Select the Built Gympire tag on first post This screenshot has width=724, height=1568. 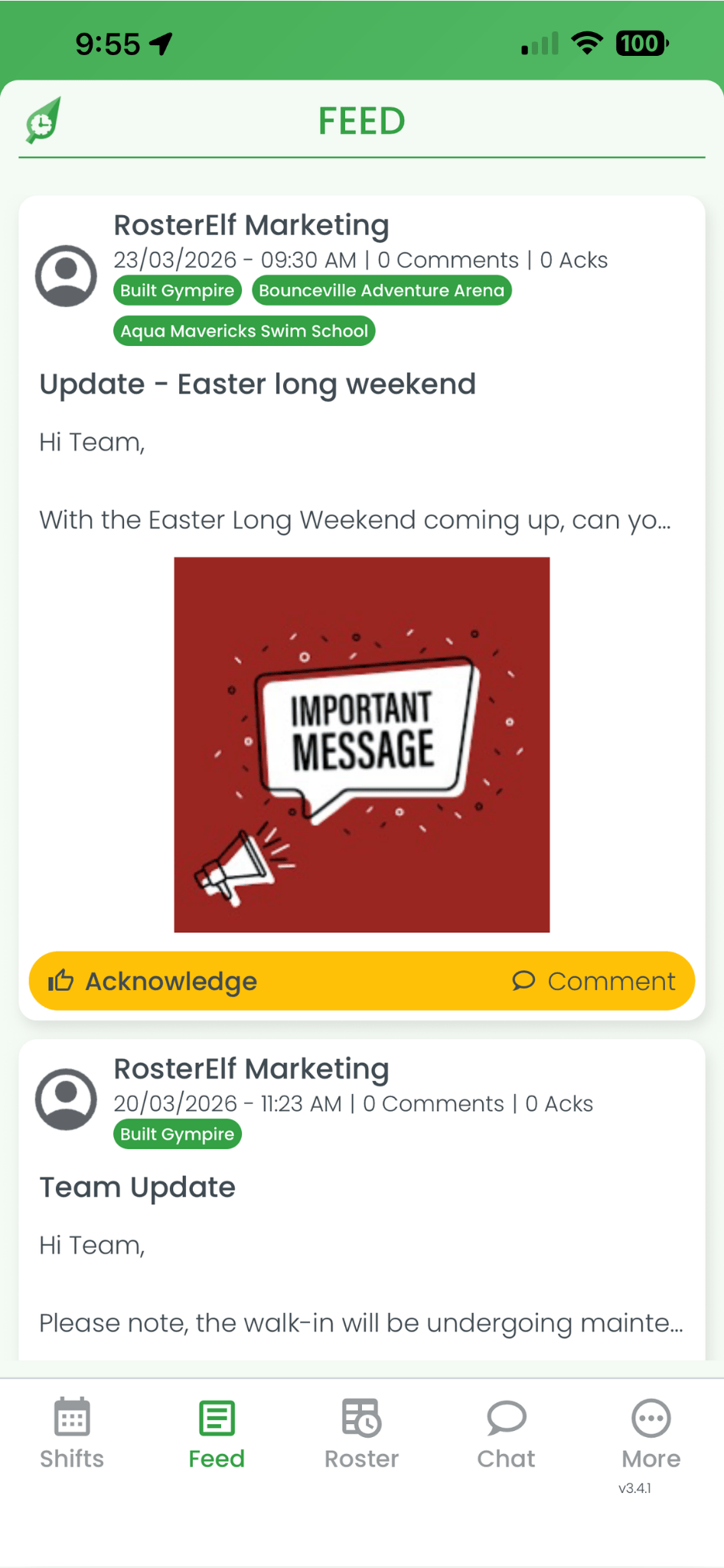177,290
